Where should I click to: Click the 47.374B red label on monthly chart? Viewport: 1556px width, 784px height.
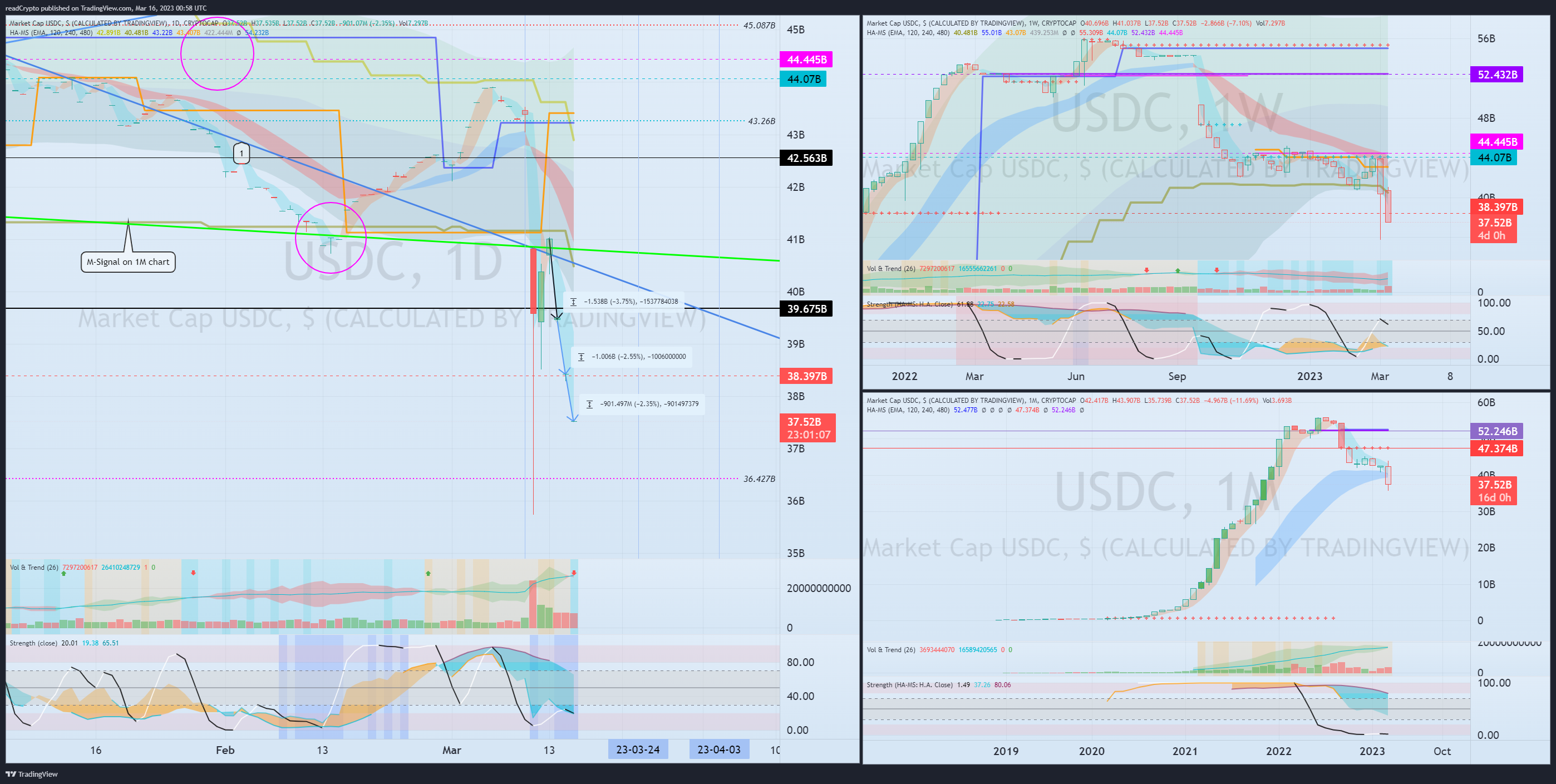coord(1497,448)
